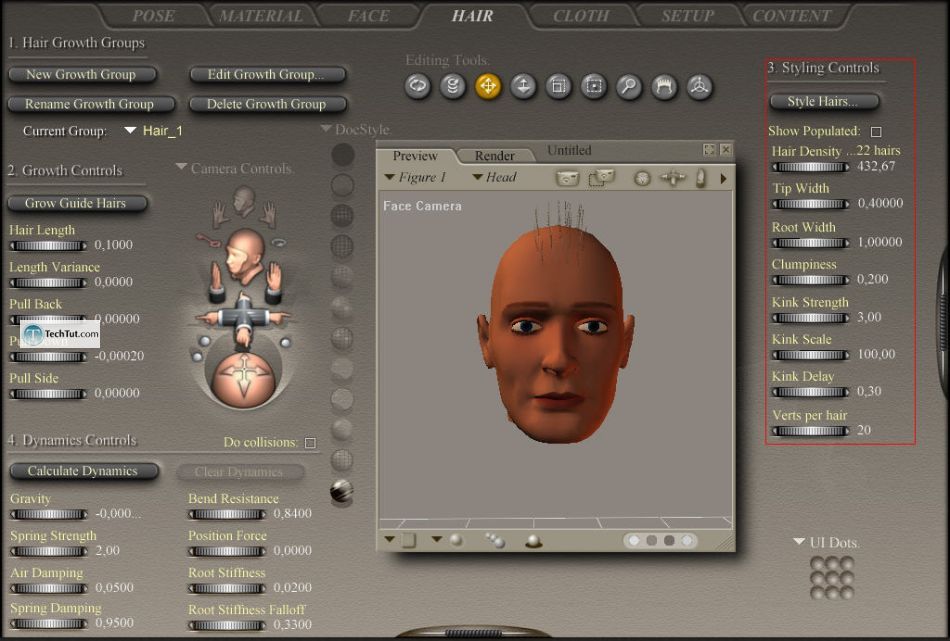Viewport: 950px width, 641px height.
Task: Collapse the Camera Controls panel
Action: click(181, 167)
